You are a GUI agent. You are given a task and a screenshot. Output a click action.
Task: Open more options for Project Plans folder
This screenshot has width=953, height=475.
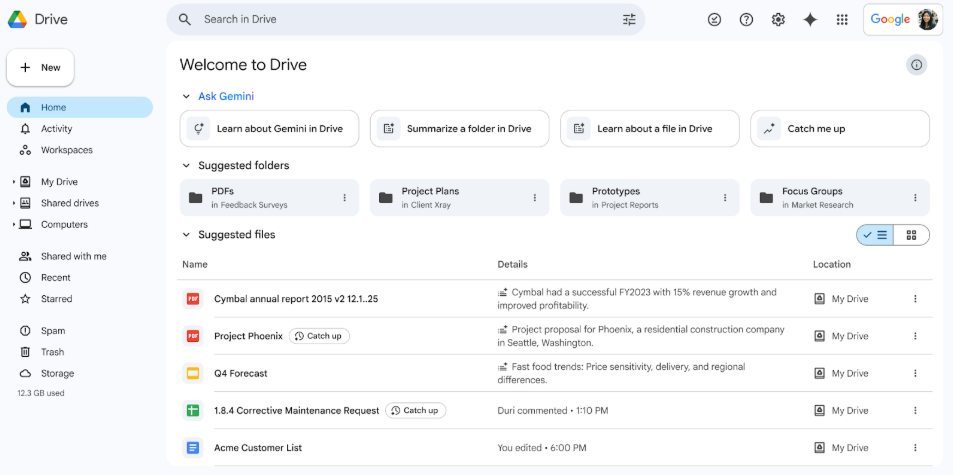point(535,197)
